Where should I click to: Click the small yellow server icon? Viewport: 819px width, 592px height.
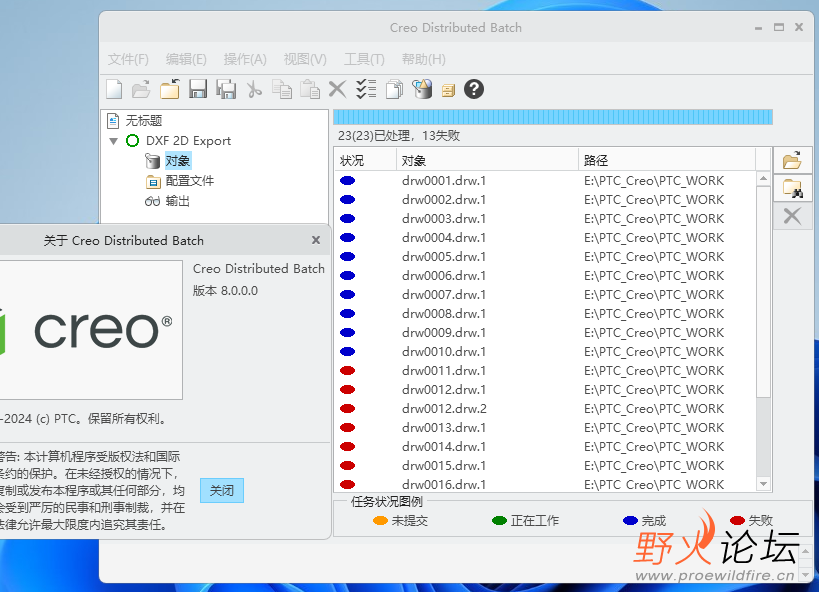[x=448, y=91]
